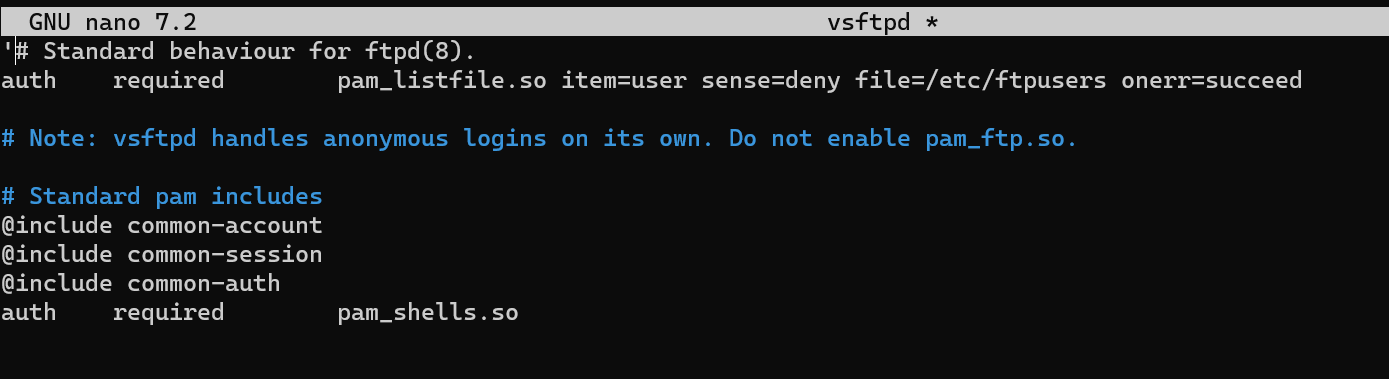Click the item=user parameter
Screen dimensions: 1389x379
click(624, 80)
